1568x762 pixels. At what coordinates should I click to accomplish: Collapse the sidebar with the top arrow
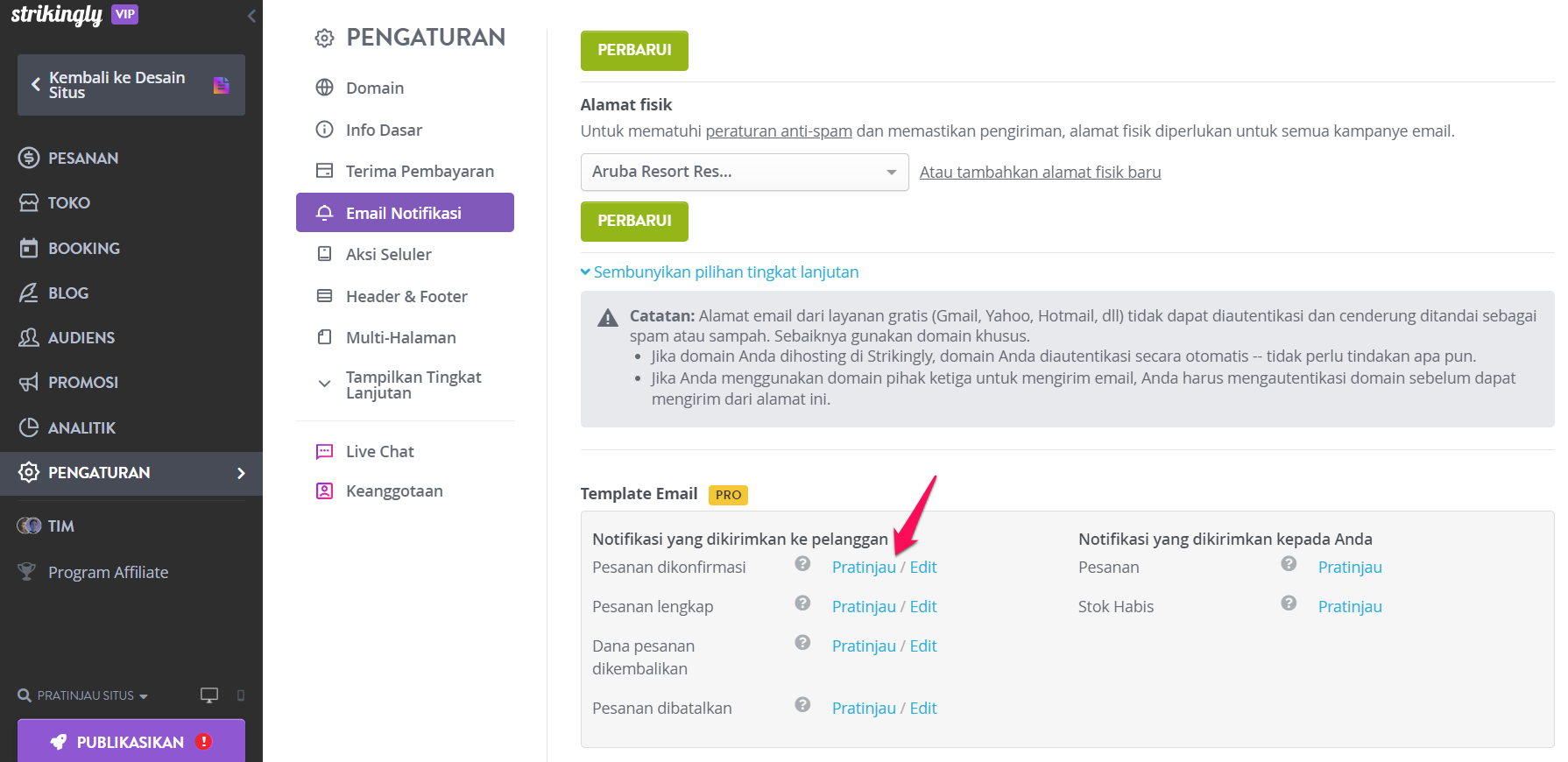coord(251,16)
